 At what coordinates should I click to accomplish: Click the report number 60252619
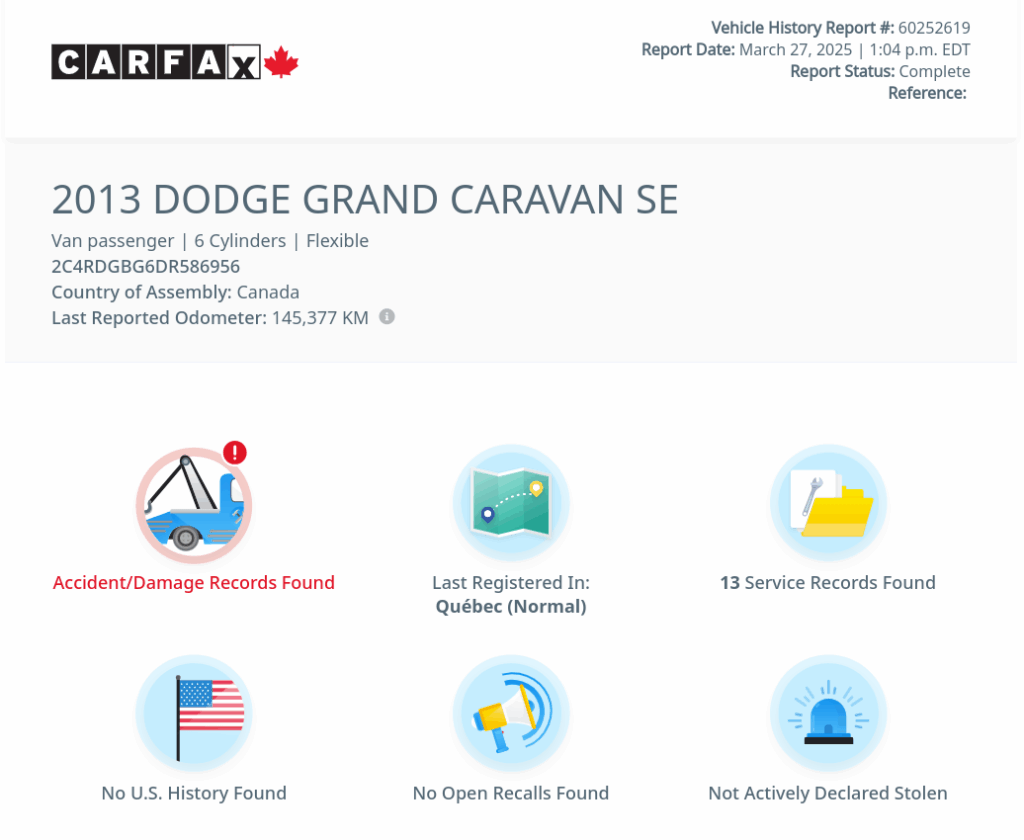click(934, 28)
